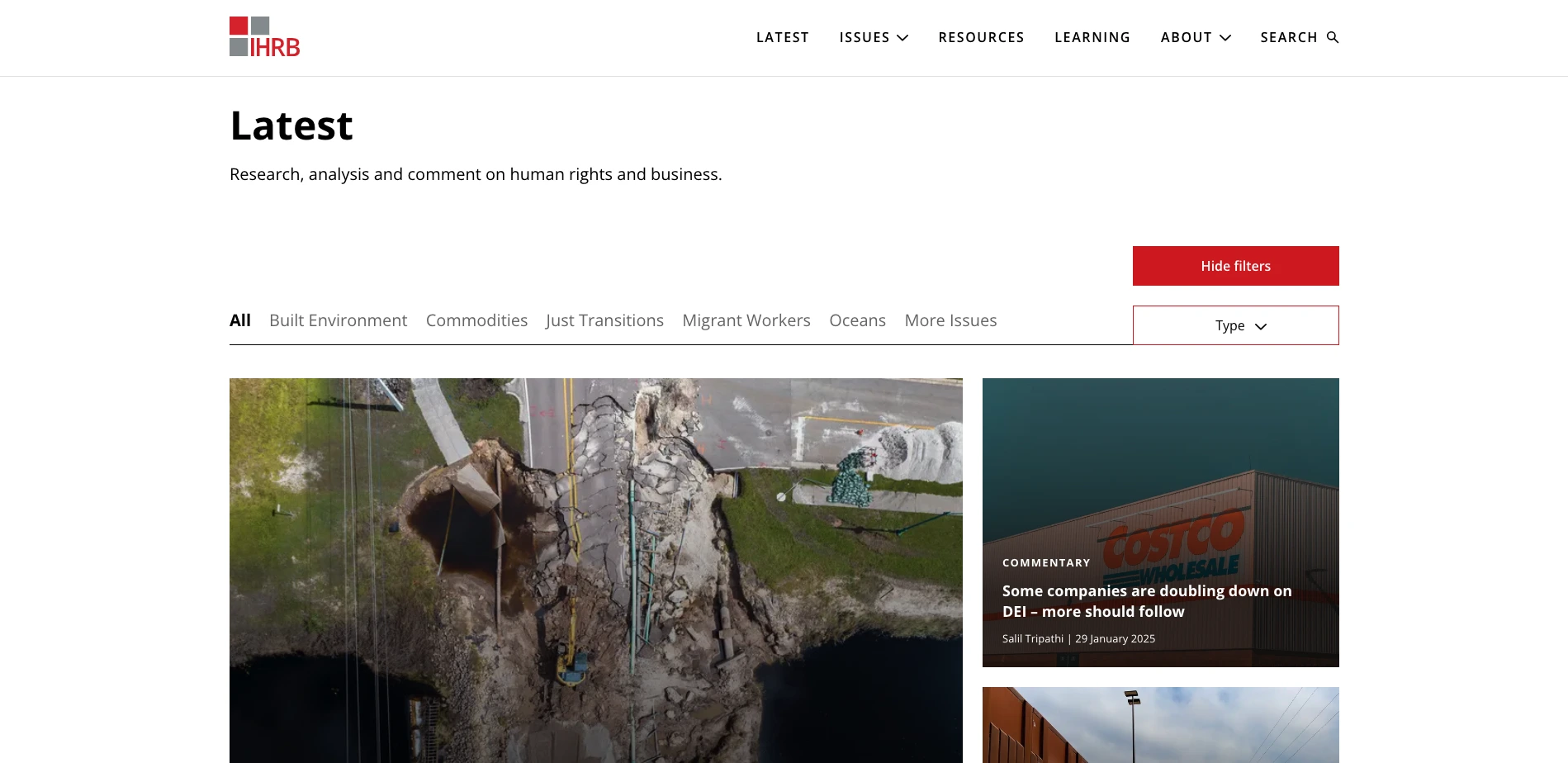Image resolution: width=1568 pixels, height=763 pixels.
Task: Open the Learning nav item
Action: tap(1092, 37)
